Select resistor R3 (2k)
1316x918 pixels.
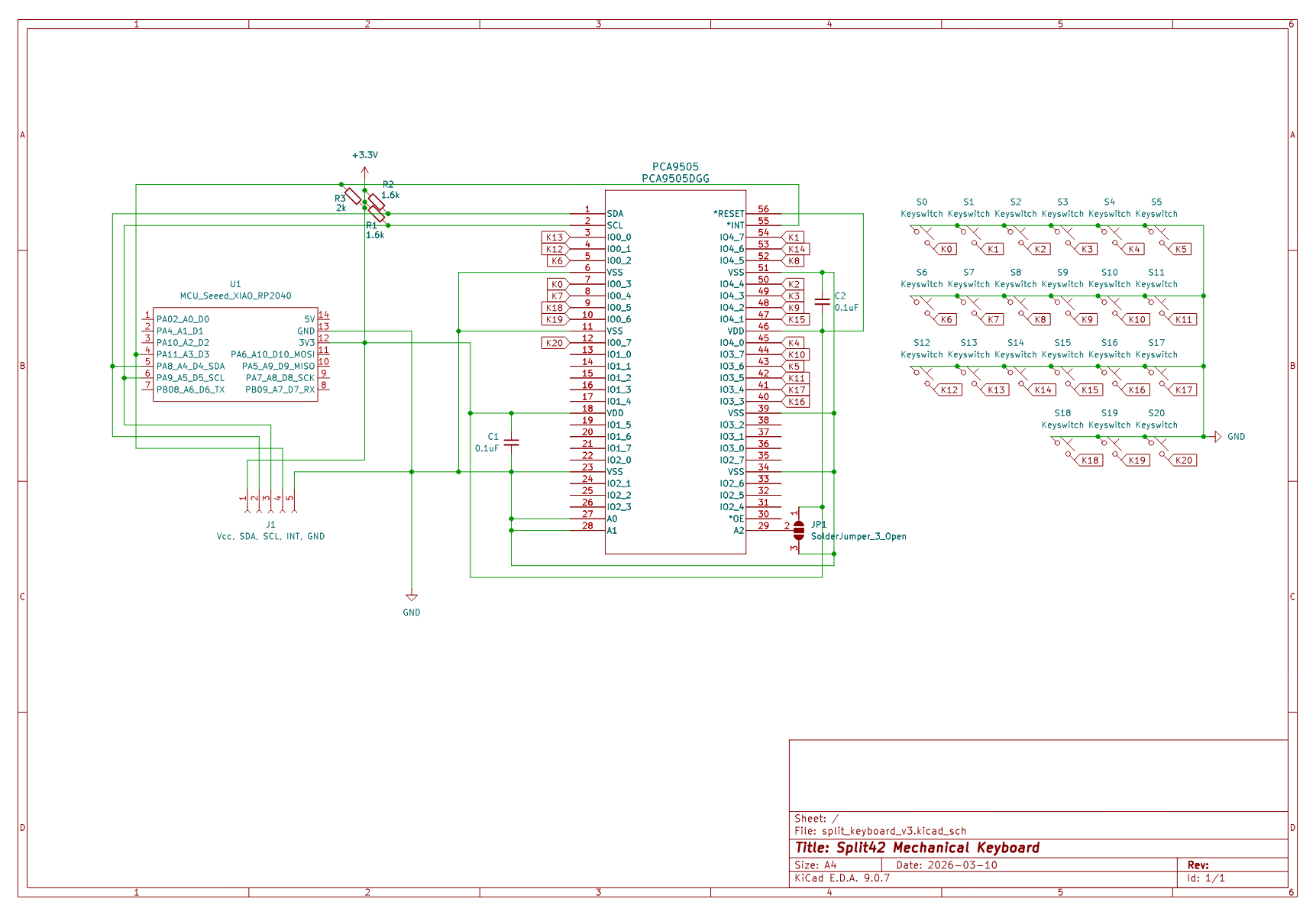[x=352, y=195]
